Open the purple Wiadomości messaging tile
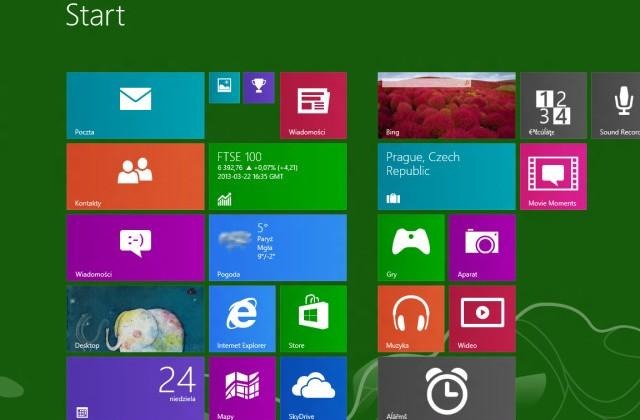640x420 pixels. pyautogui.click(x=136, y=248)
